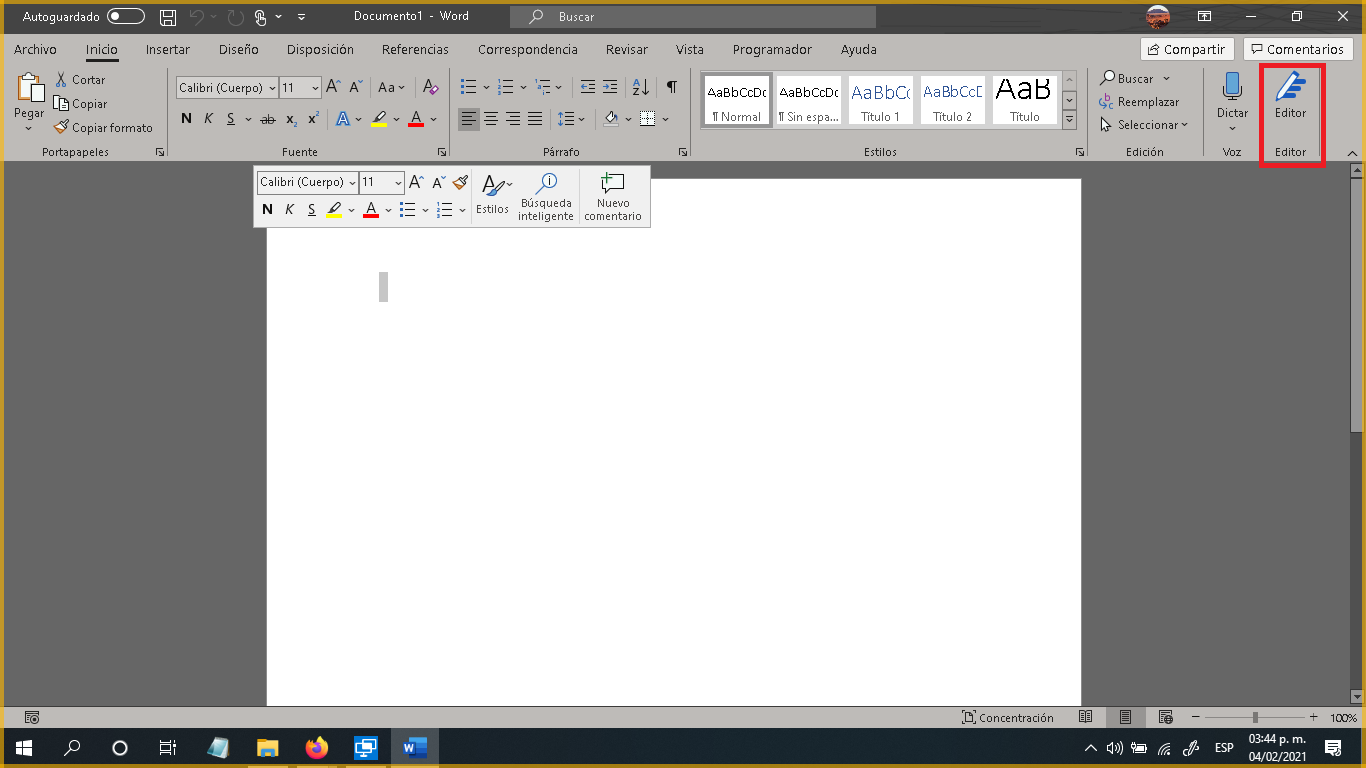Viewport: 1366px width, 768px height.
Task: Open Concentración focus mode
Action: (x=1008, y=717)
